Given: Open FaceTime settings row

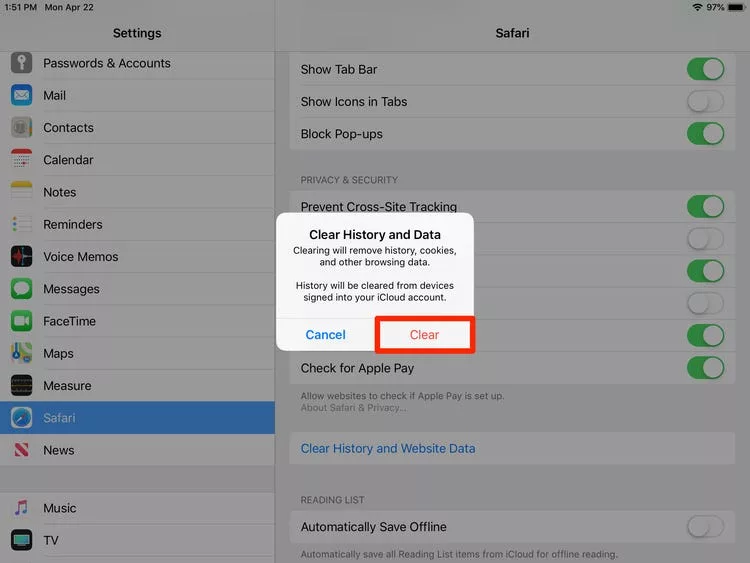Looking at the screenshot, I should click(x=137, y=321).
